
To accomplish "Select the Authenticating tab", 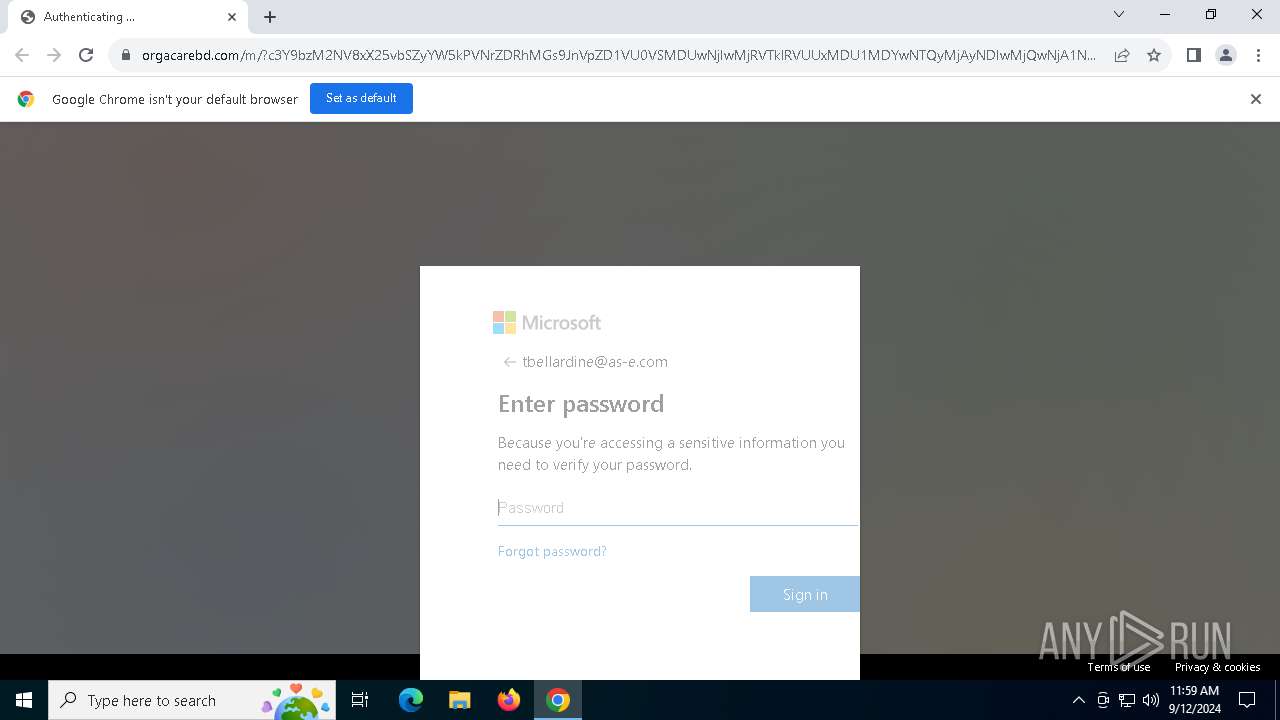I will click(x=127, y=17).
